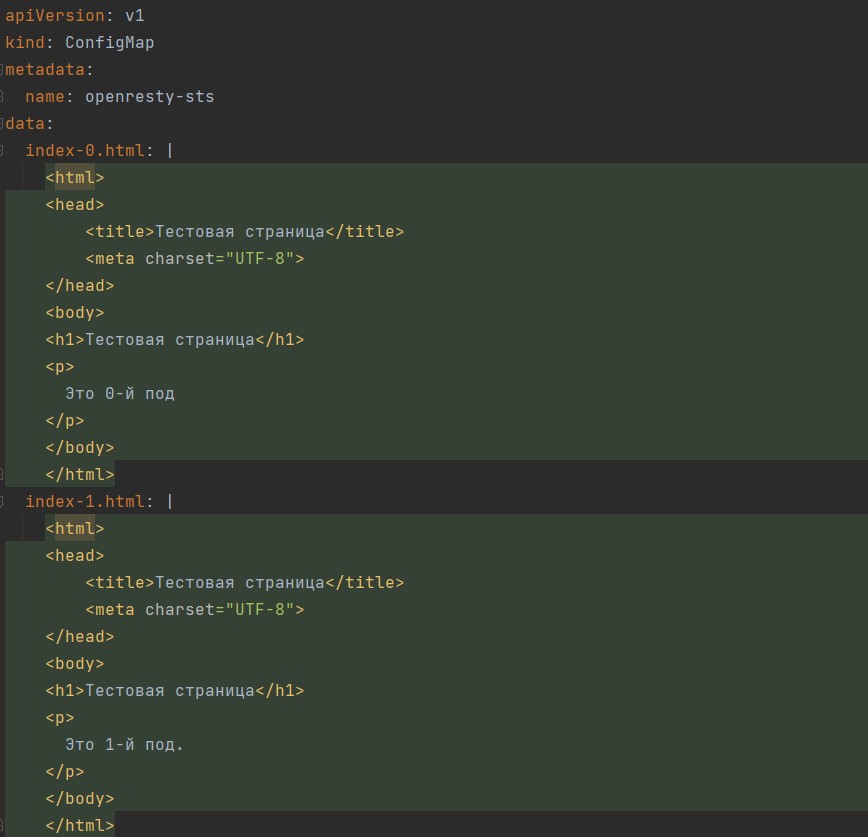
Task: Click the closing </body> tag in index-1.html block
Action: (80, 798)
